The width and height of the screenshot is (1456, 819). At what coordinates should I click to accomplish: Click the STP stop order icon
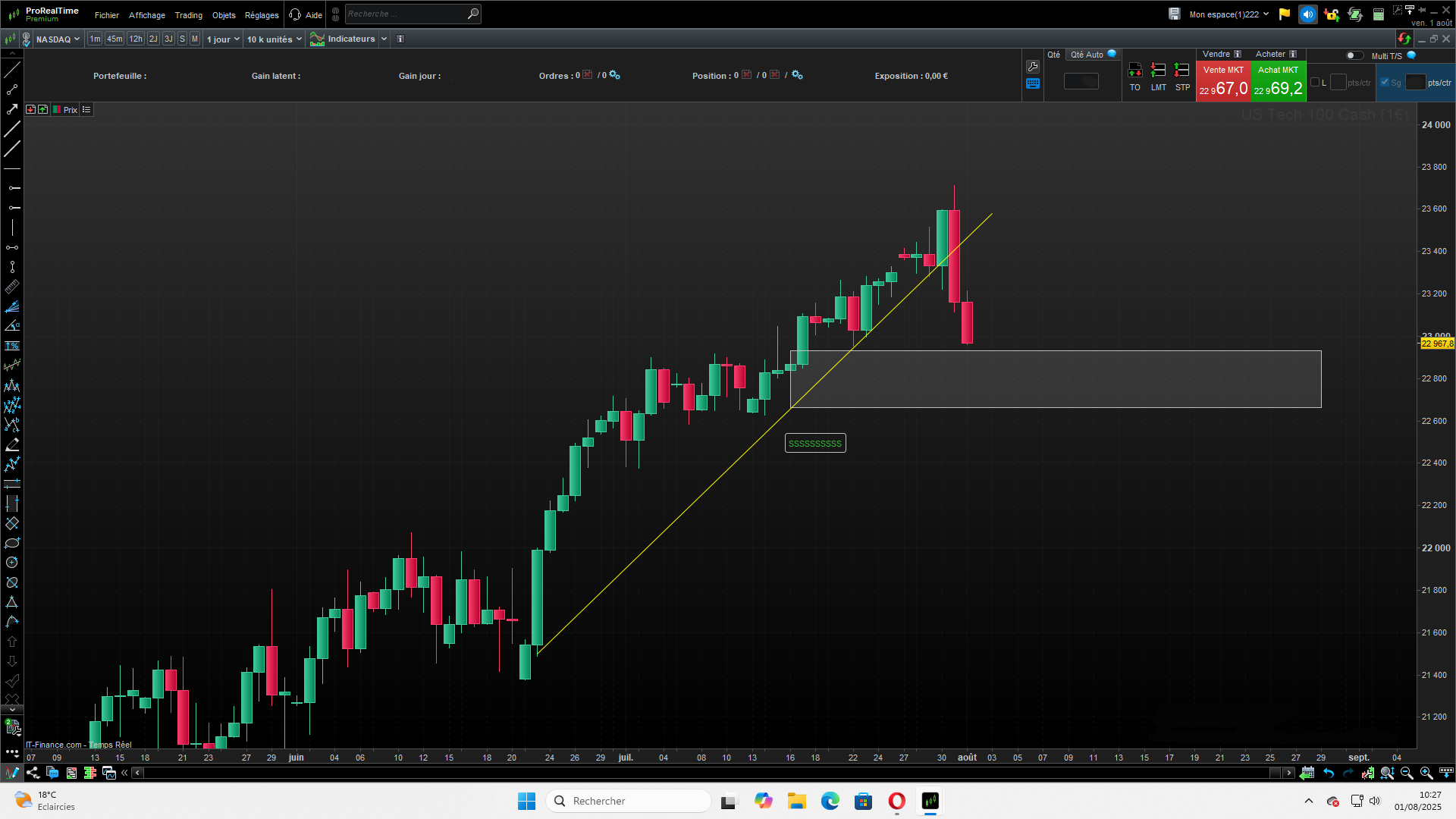point(1181,71)
